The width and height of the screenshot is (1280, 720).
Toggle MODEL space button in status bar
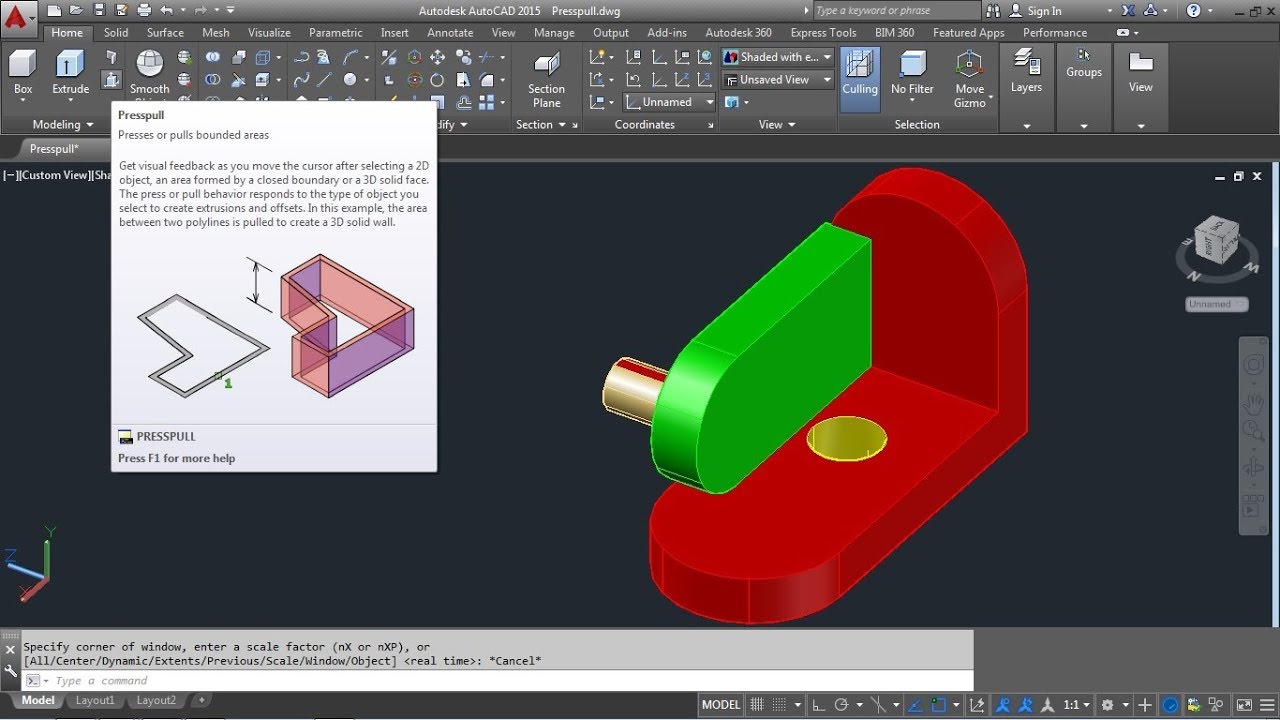click(x=721, y=705)
